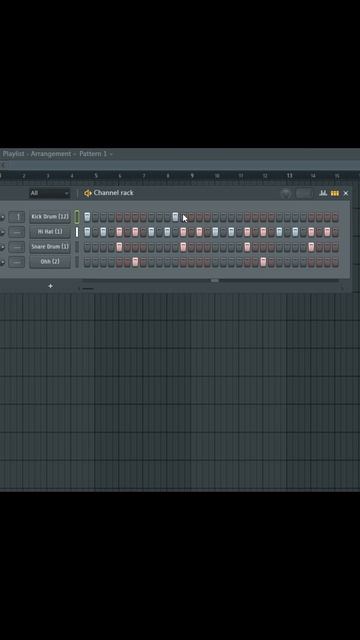Select the Hi Hat (1) channel button

[50, 232]
